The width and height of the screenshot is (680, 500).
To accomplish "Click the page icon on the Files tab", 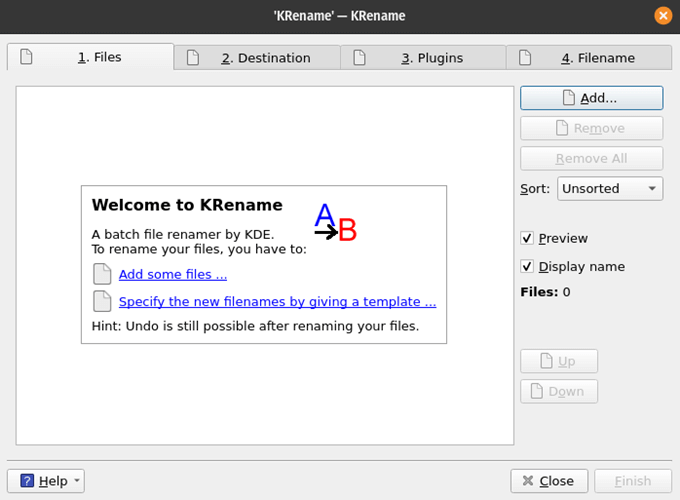I will coord(26,57).
